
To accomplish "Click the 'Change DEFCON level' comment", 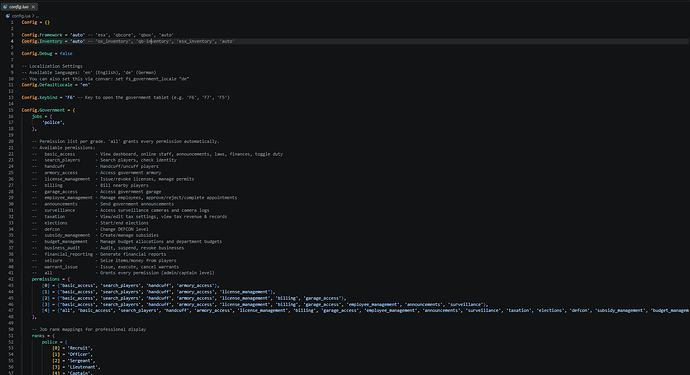I will pos(124,229).
